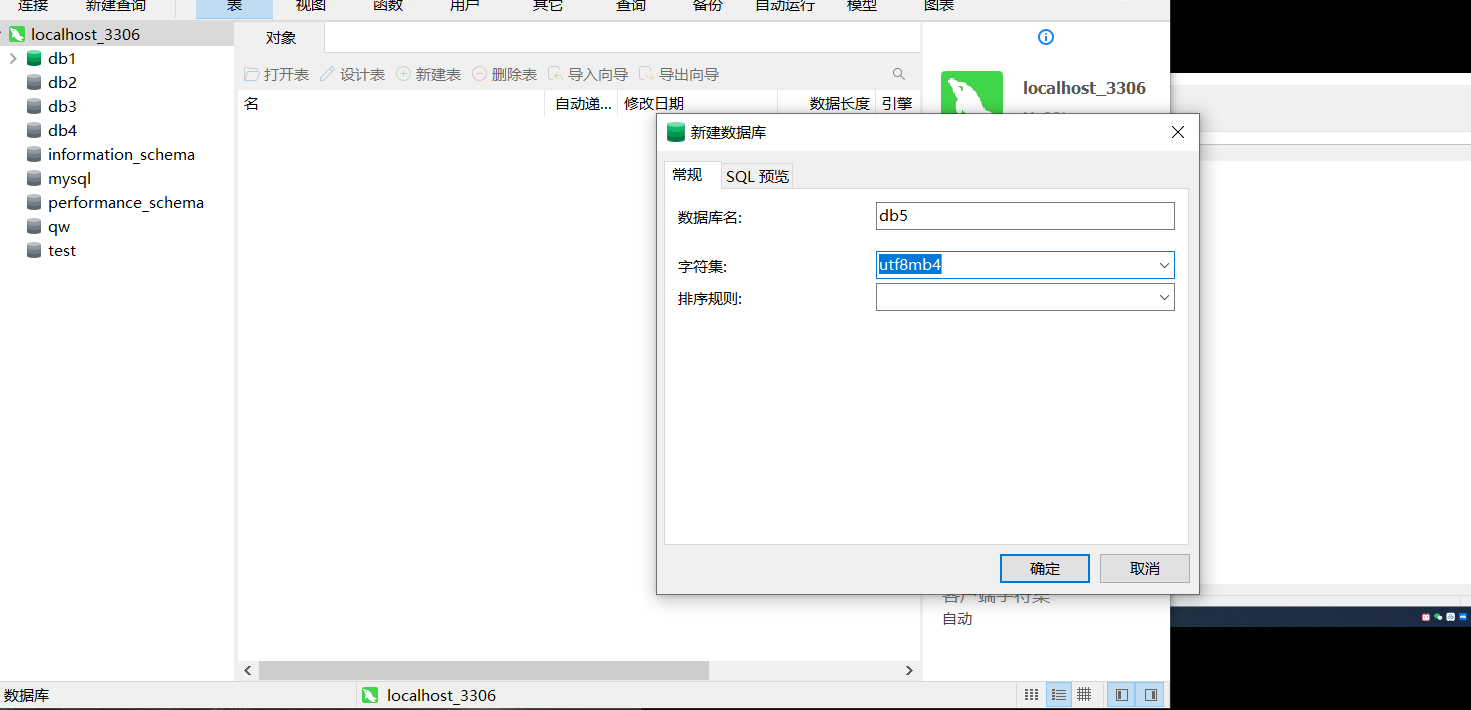Sort by the 引擎 column header
1471x710 pixels.
pos(897,103)
